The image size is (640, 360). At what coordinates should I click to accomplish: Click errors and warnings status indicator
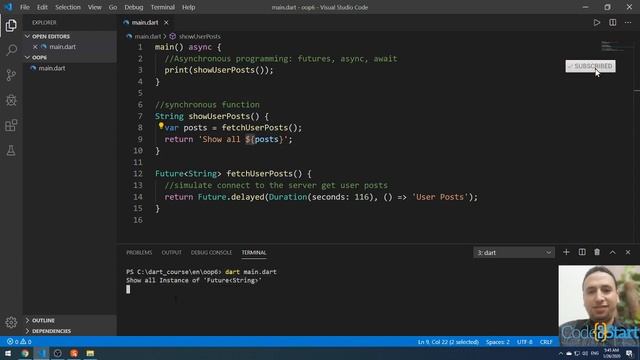point(19,342)
